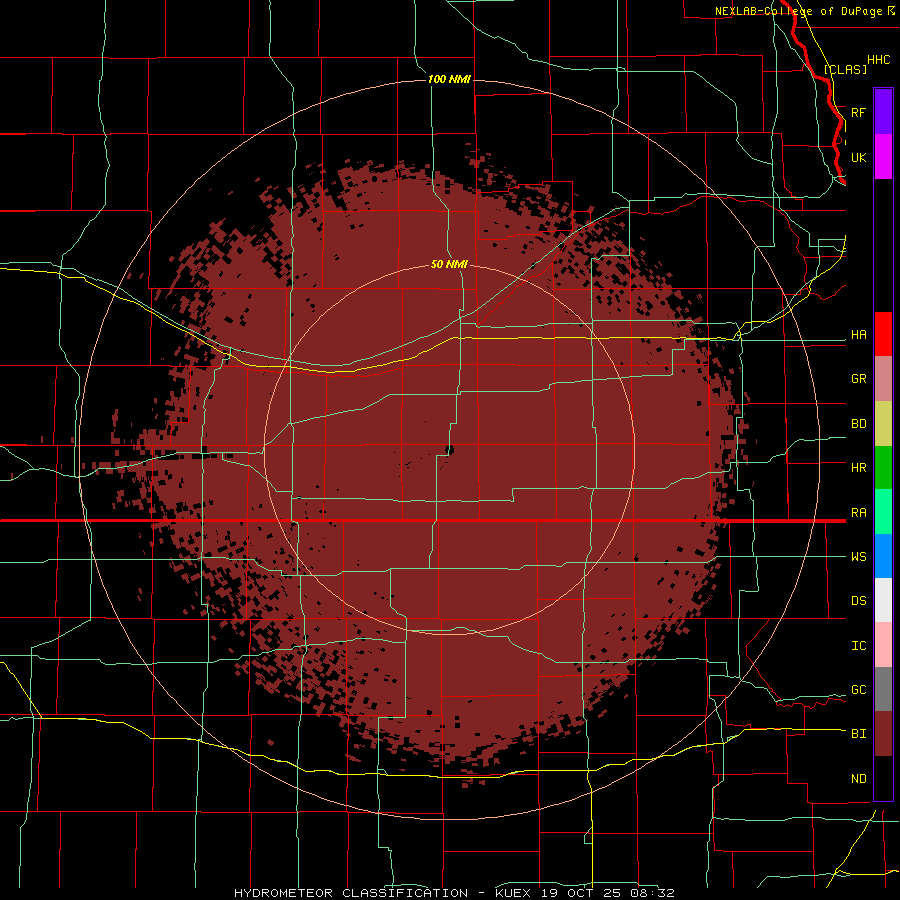This screenshot has width=900, height=900.
Task: Click the RA legend label
Action: pos(858,513)
